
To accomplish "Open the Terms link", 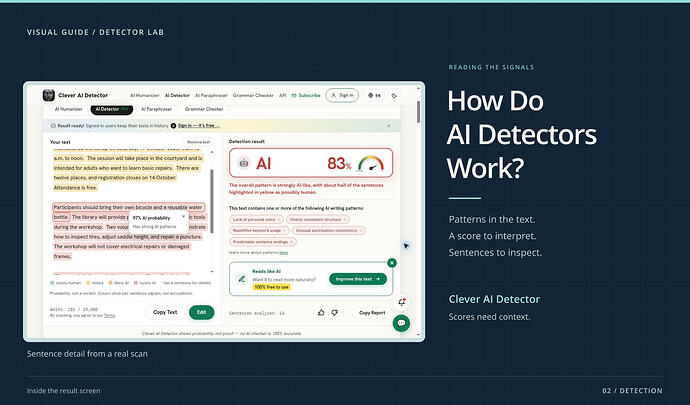I will coord(110,316).
